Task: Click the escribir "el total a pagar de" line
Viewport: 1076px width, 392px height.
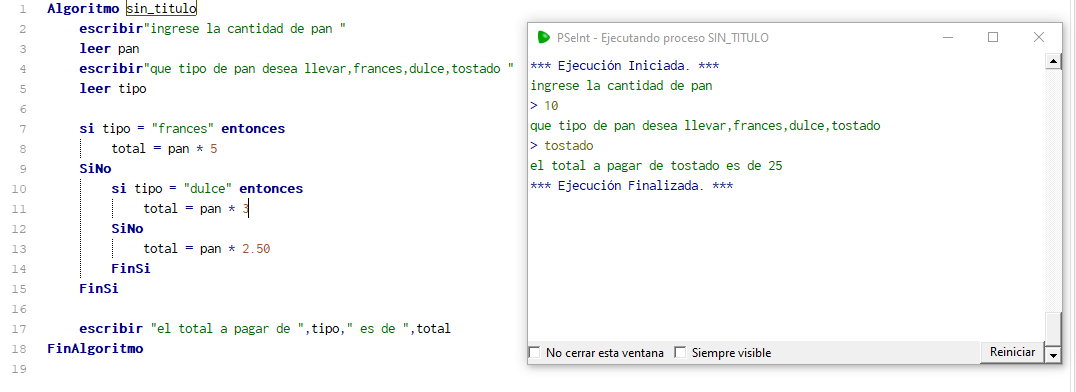Action: 265,328
